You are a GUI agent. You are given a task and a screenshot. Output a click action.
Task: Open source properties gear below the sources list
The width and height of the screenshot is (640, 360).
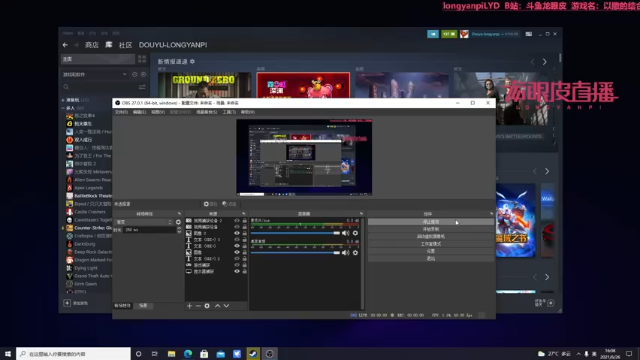point(207,306)
